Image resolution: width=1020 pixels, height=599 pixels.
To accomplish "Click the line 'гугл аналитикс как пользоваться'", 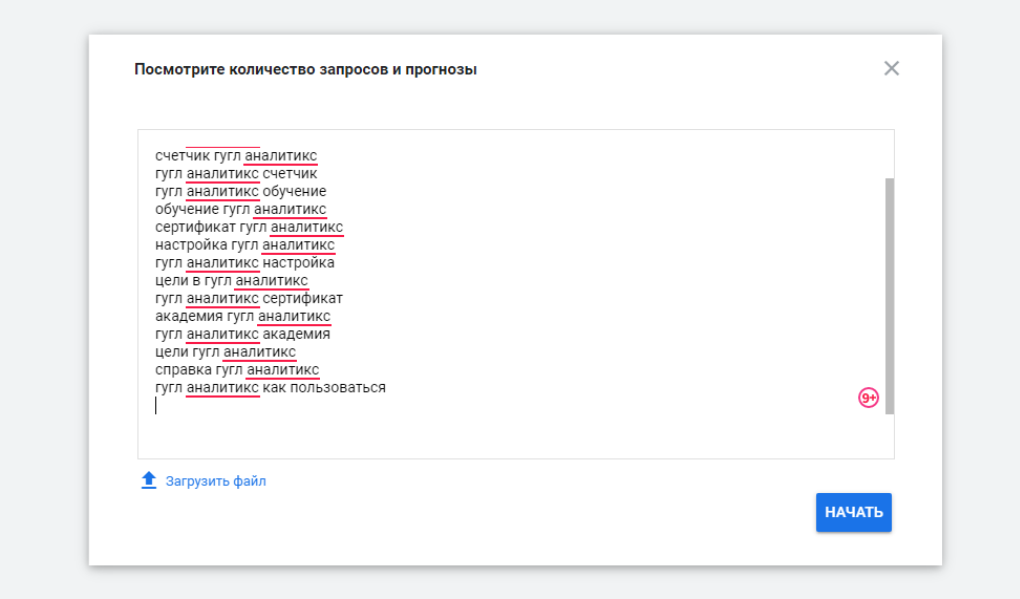I will pyautogui.click(x=271, y=388).
